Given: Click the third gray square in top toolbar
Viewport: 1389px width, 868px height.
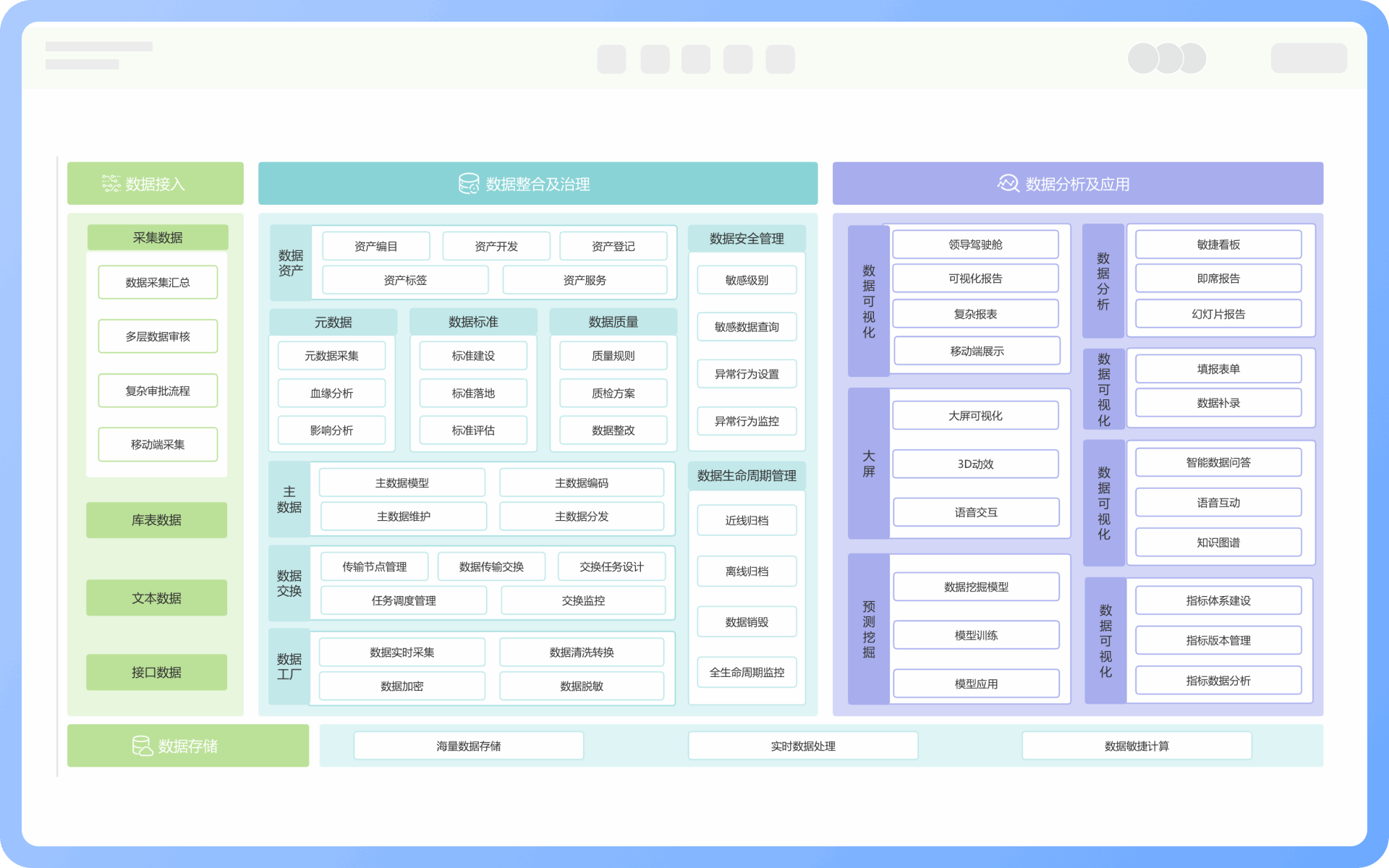Looking at the screenshot, I should [x=696, y=59].
